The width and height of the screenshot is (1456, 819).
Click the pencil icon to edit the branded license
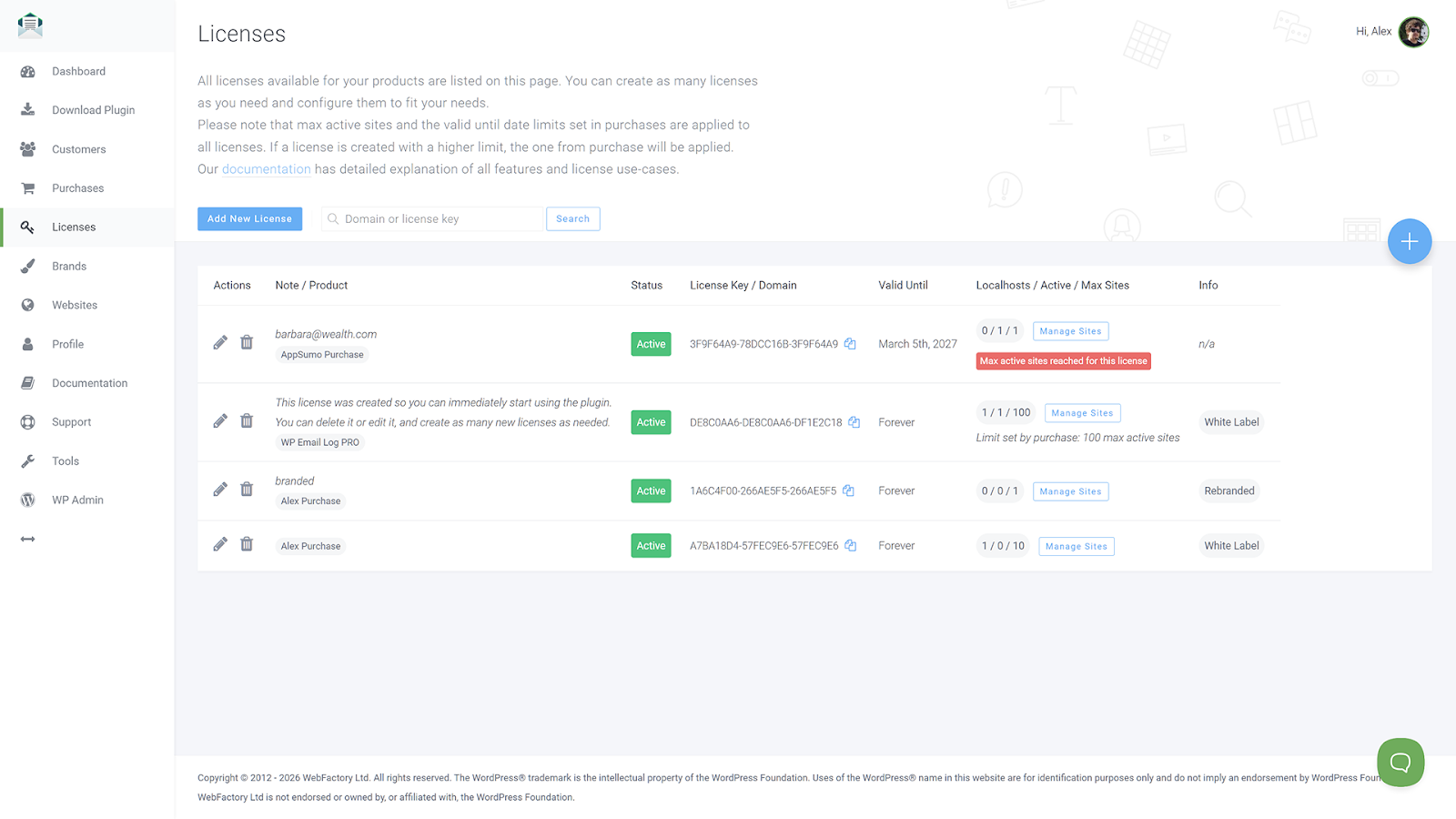point(219,489)
